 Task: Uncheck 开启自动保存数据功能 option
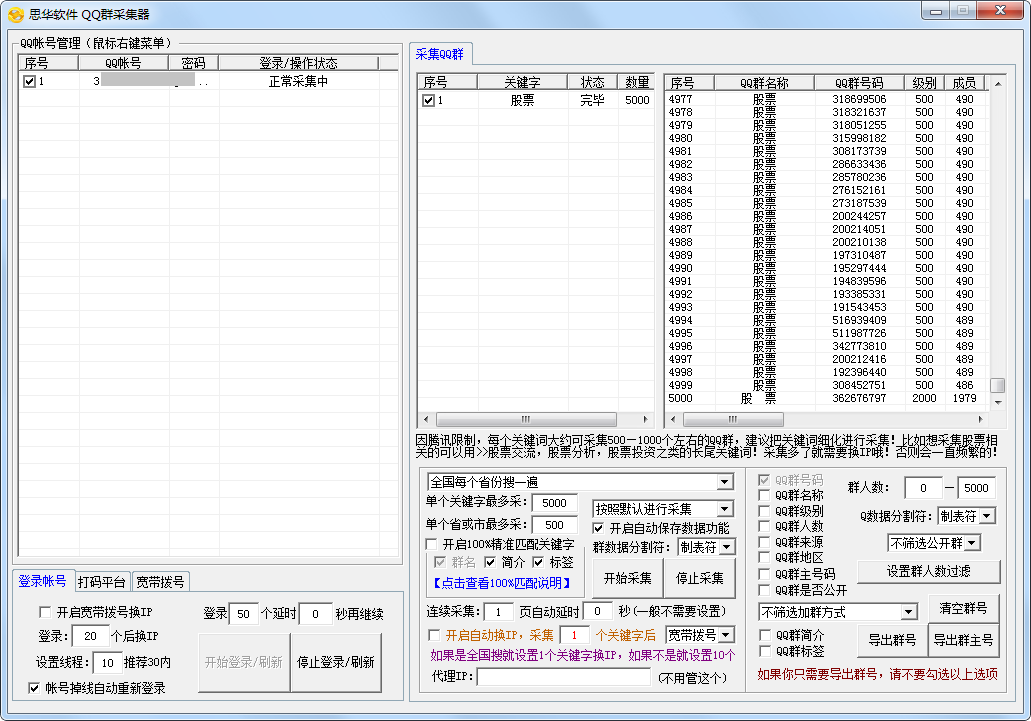pyautogui.click(x=600, y=528)
